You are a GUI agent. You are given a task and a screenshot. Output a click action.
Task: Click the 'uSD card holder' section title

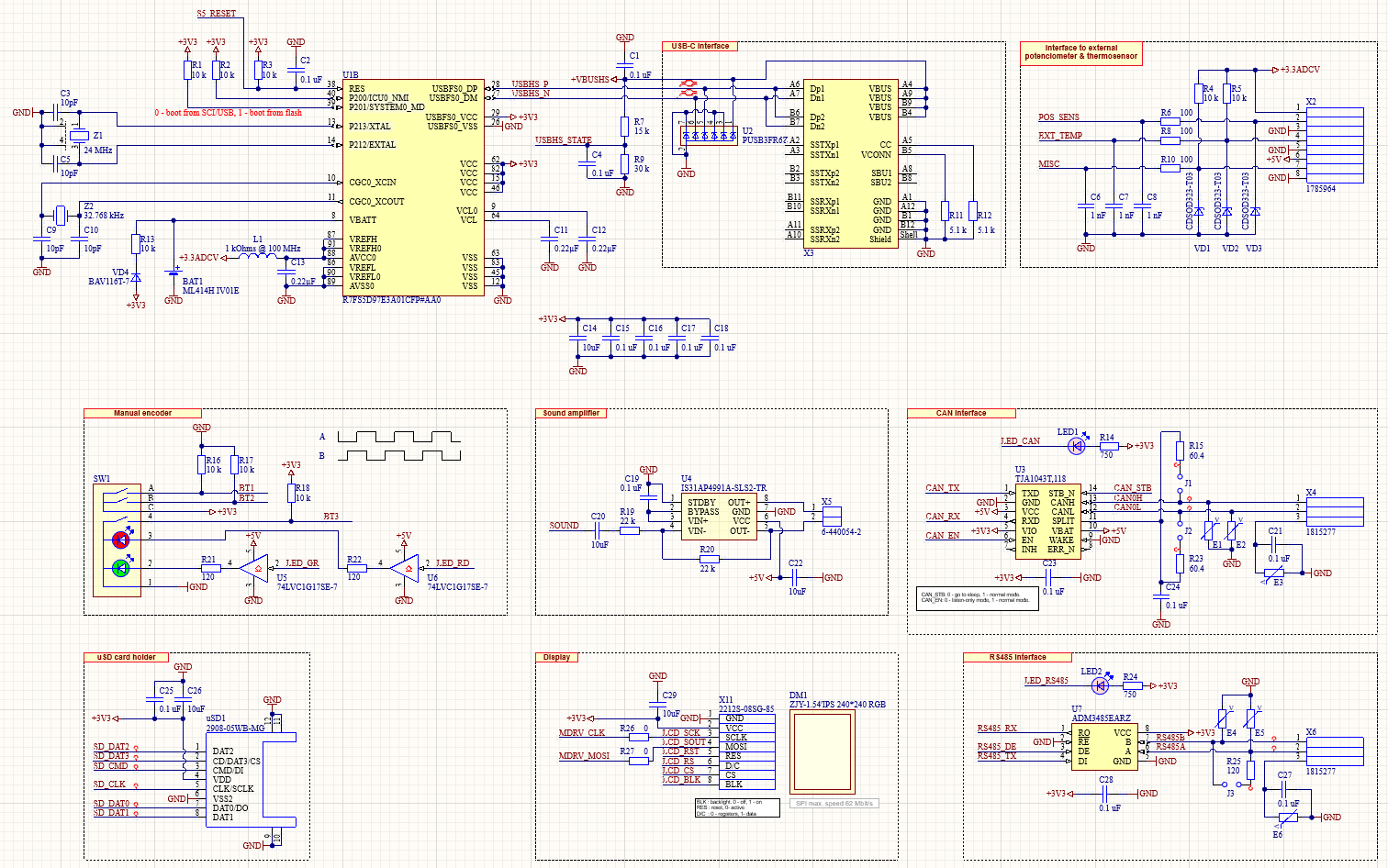click(x=127, y=657)
